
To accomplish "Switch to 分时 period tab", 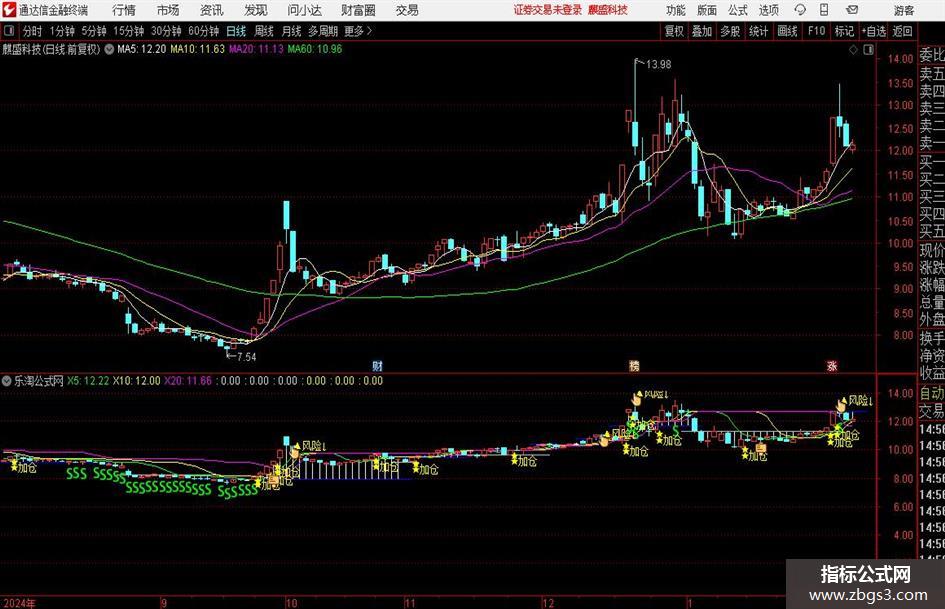I will pyautogui.click(x=33, y=31).
